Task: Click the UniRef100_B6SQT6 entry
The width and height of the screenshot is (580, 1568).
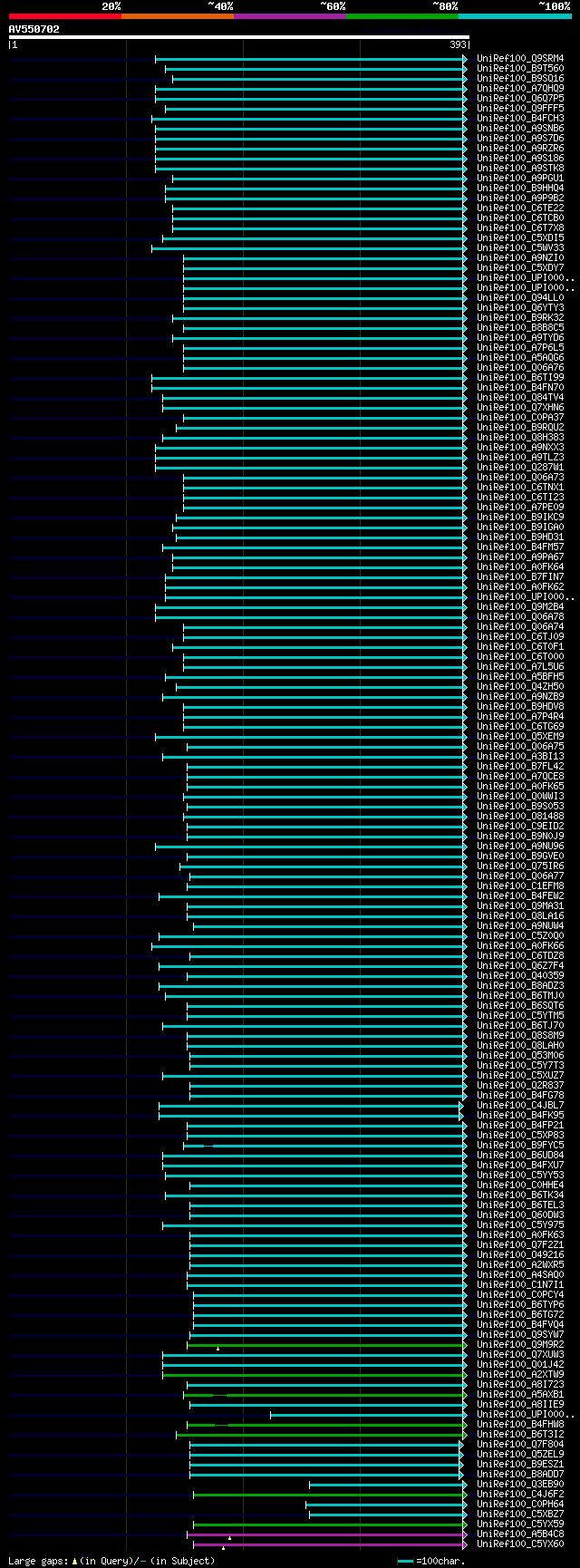Action: coord(520,1006)
